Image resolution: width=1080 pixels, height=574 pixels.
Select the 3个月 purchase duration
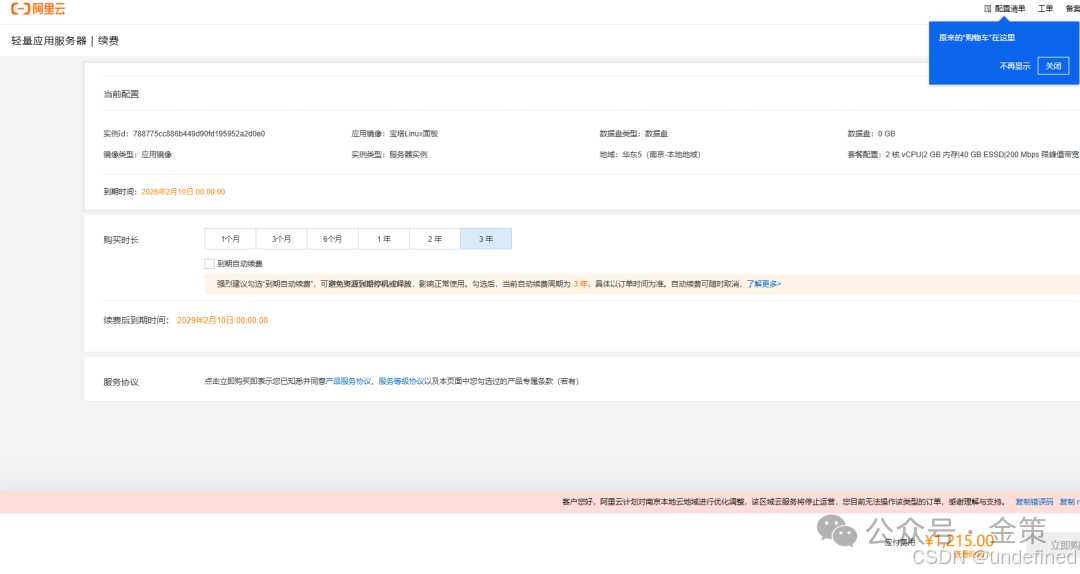click(281, 239)
